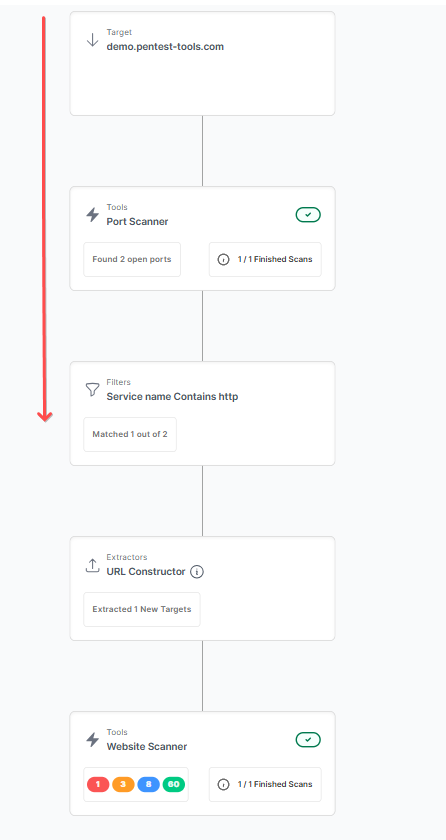Viewport: 446px width, 840px height.
Task: Click the URL Constructor info icon
Action: tap(197, 572)
